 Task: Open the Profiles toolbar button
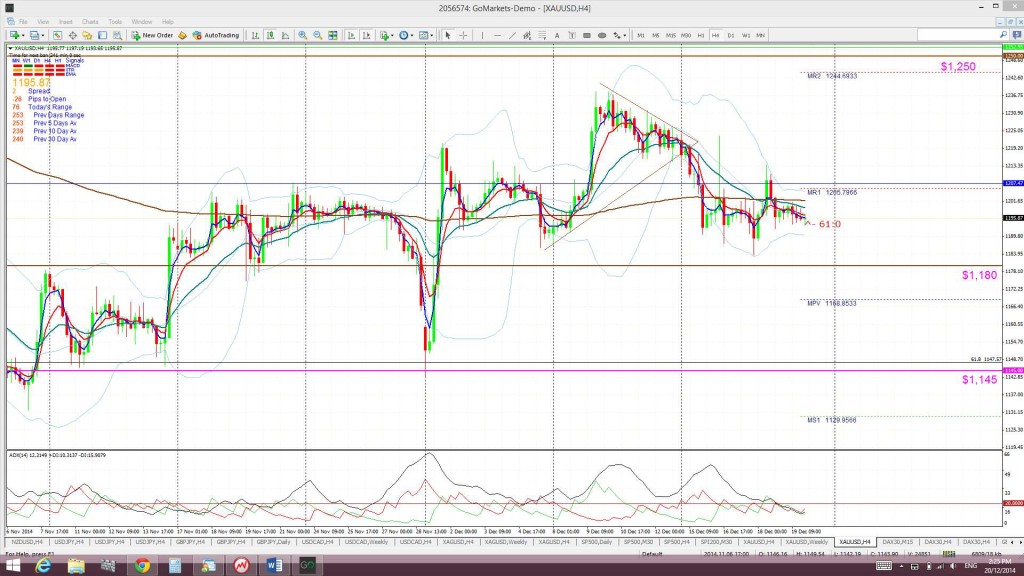point(37,35)
